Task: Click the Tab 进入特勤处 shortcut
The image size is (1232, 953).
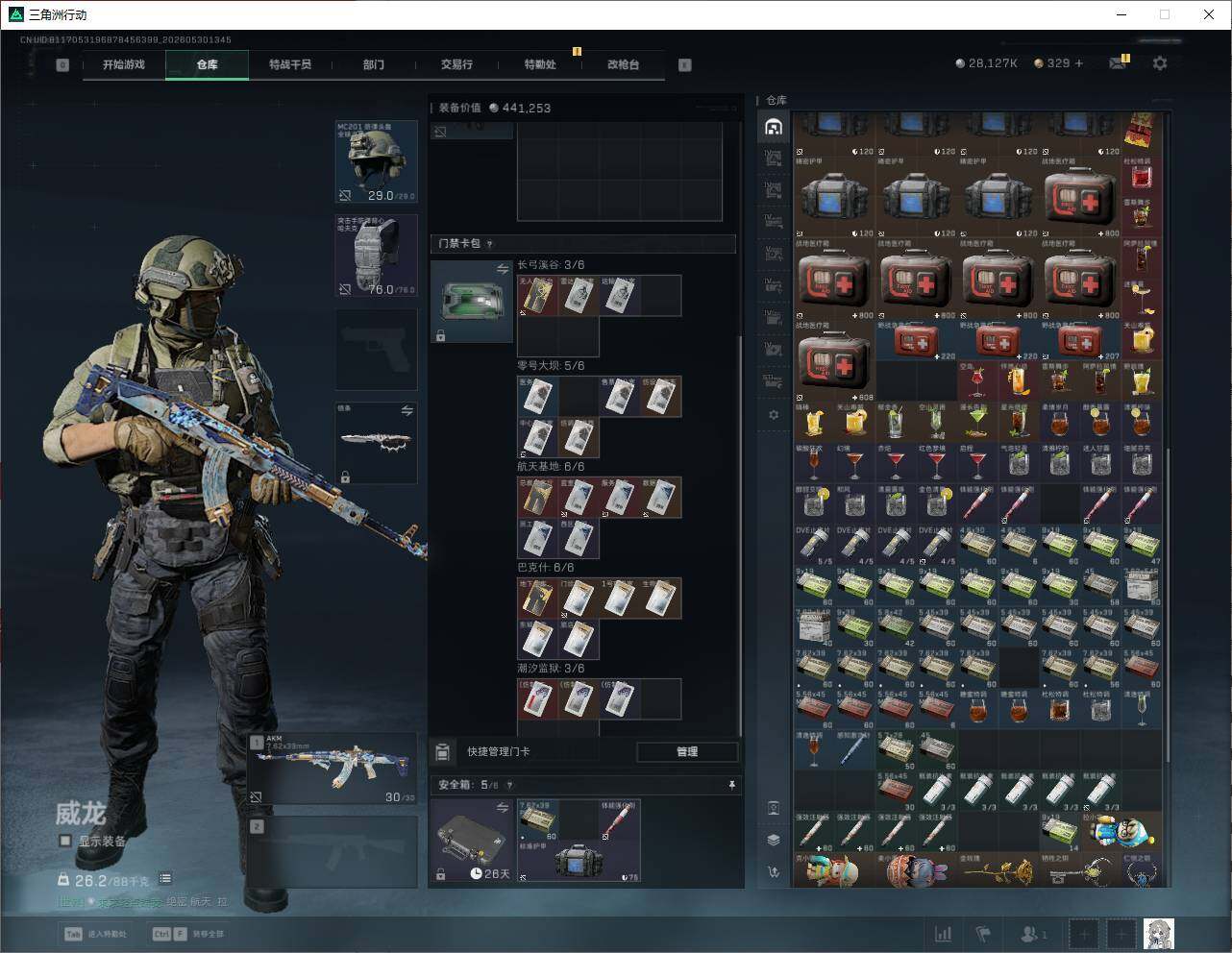Action: point(94,934)
